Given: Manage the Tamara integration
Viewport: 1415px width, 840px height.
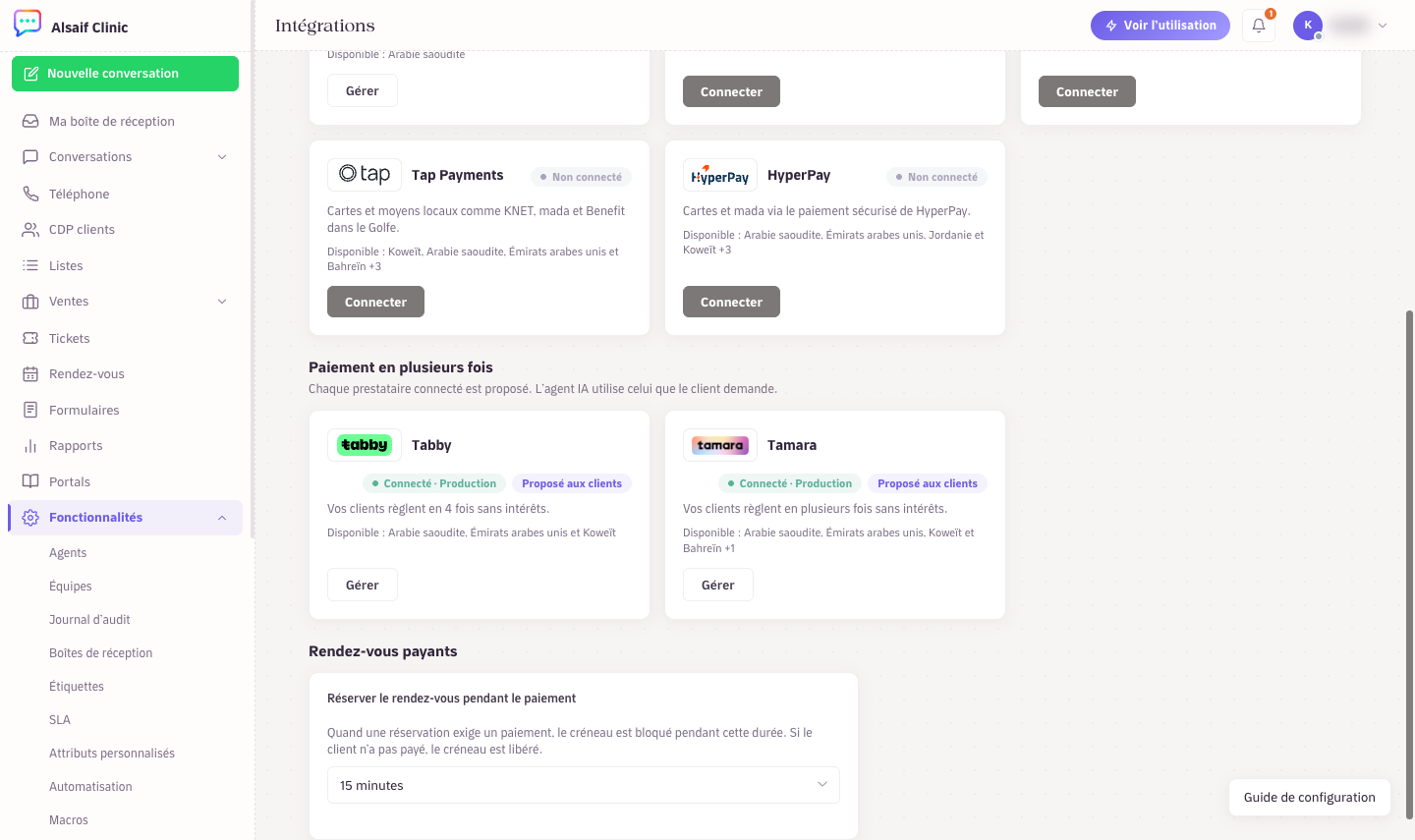Looking at the screenshot, I should click(718, 585).
